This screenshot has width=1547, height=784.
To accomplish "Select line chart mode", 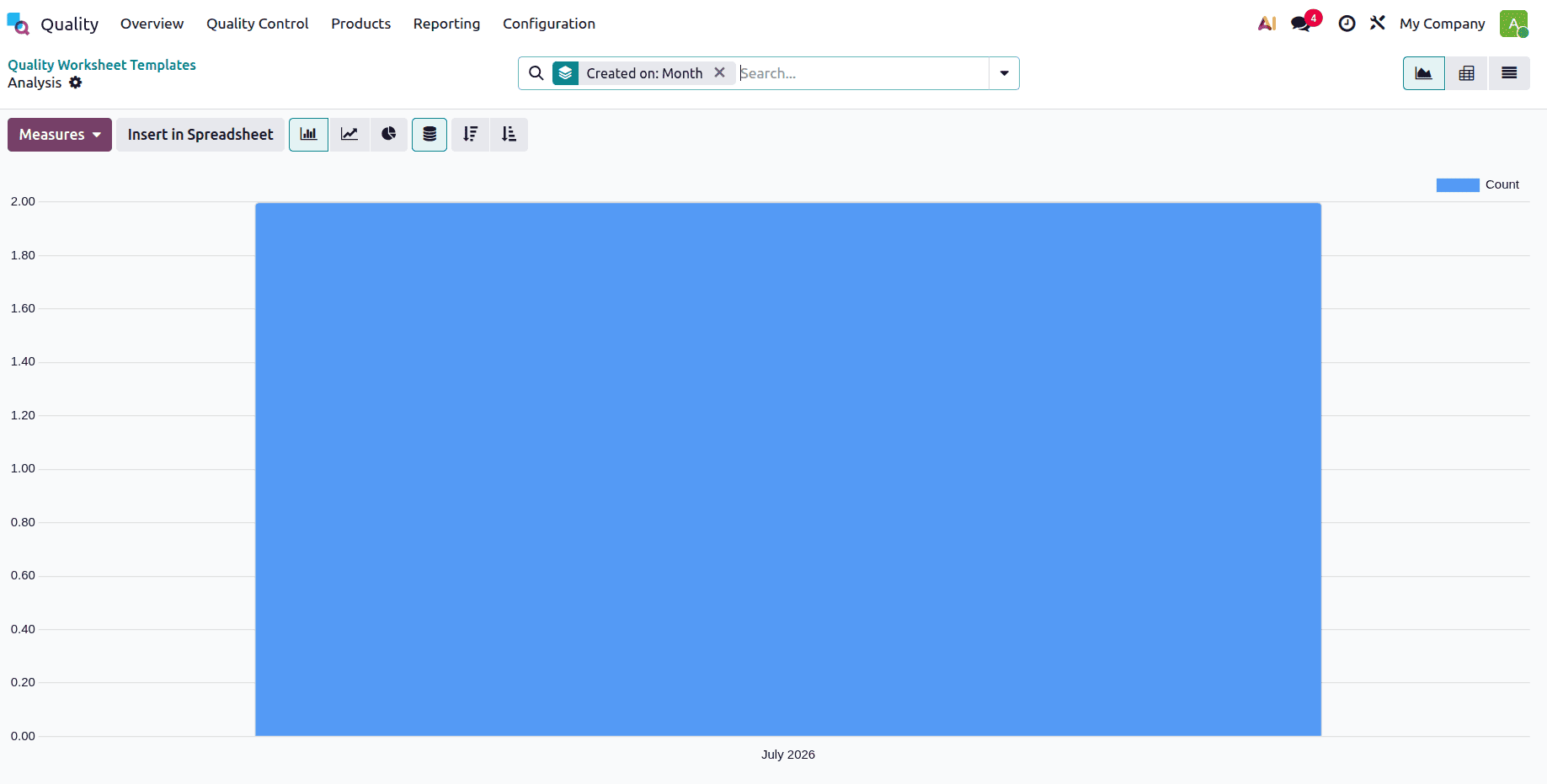I will click(x=349, y=135).
